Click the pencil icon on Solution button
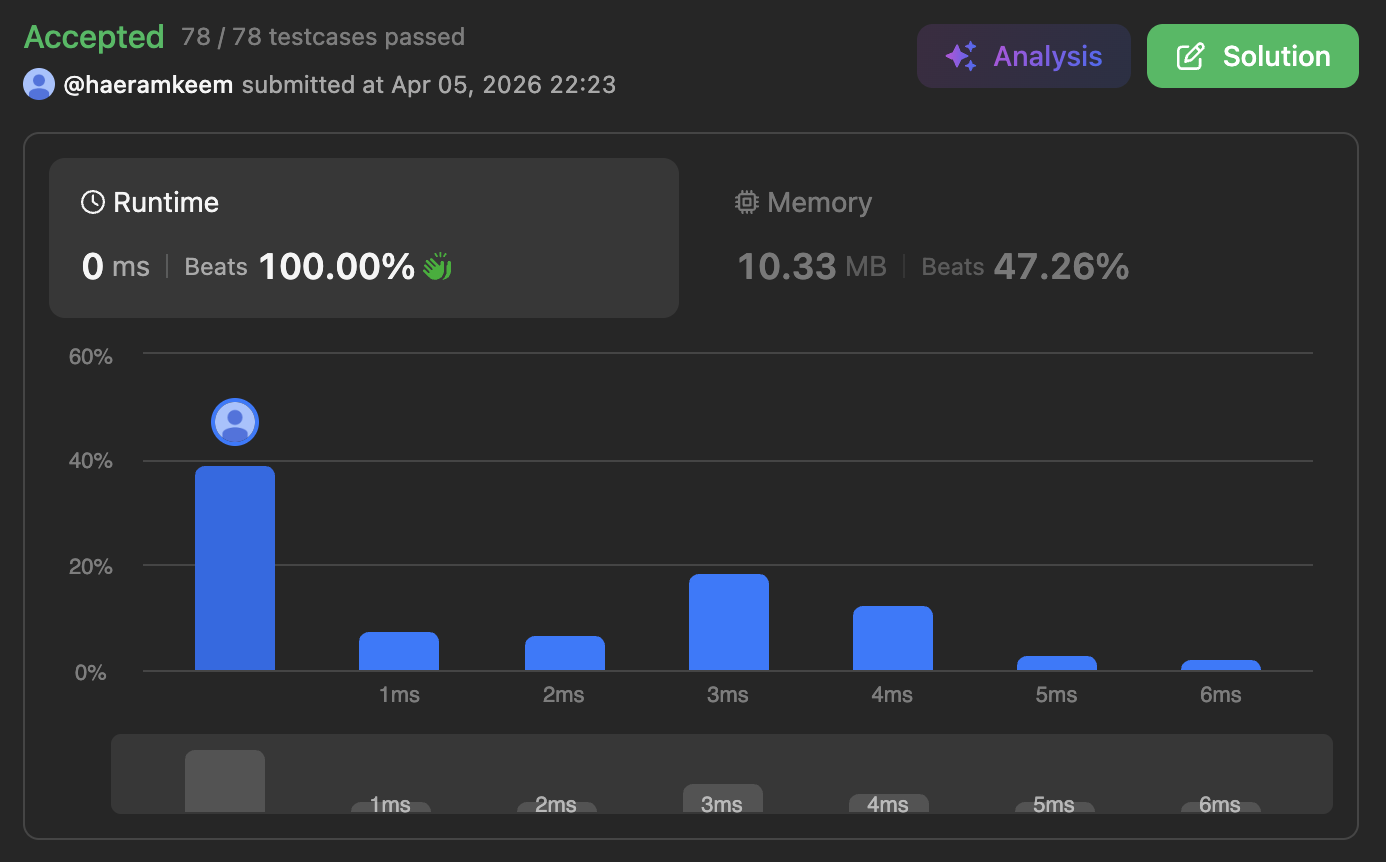 1190,57
